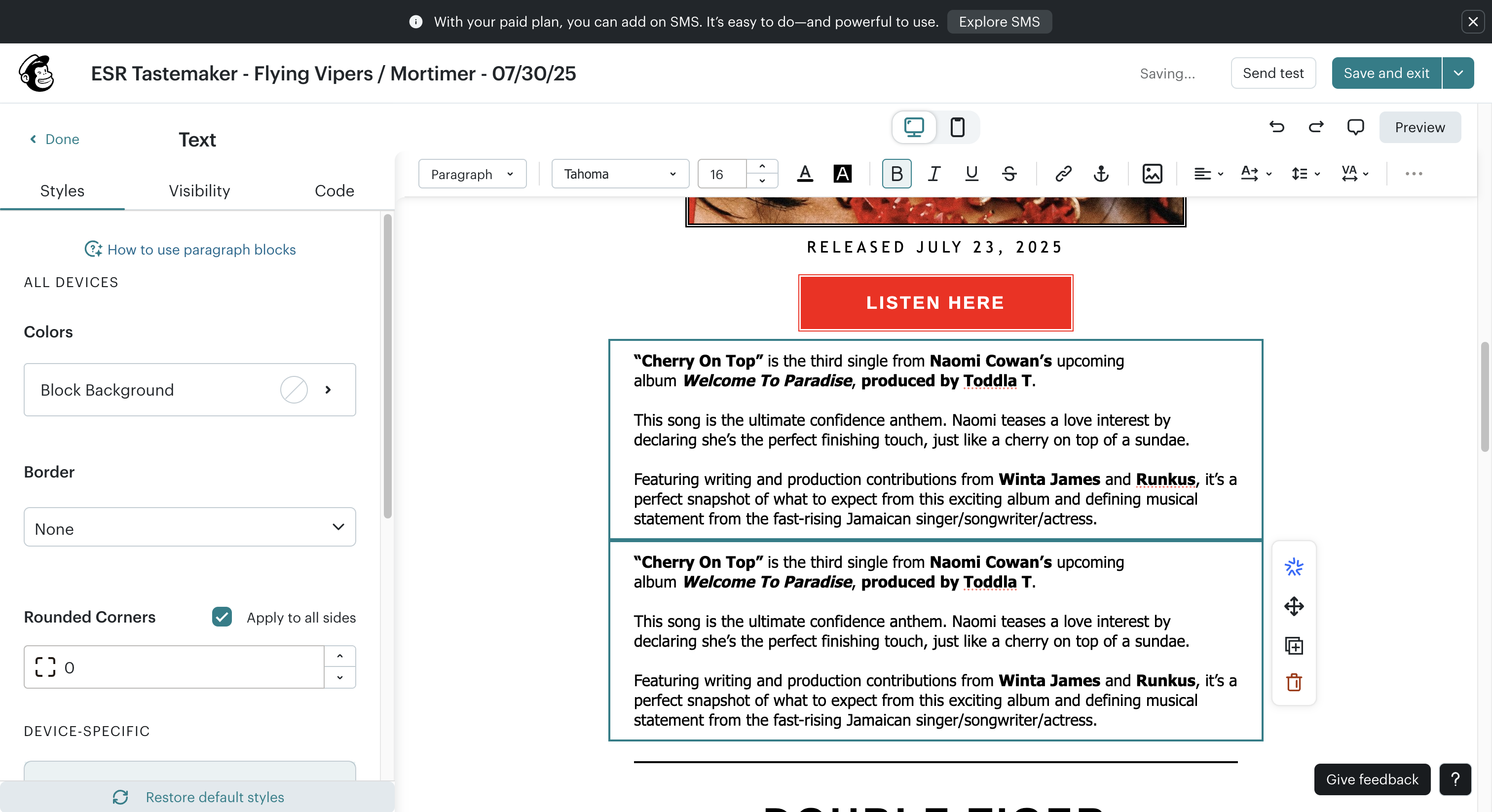Open the Block Background color swatch

tap(294, 390)
